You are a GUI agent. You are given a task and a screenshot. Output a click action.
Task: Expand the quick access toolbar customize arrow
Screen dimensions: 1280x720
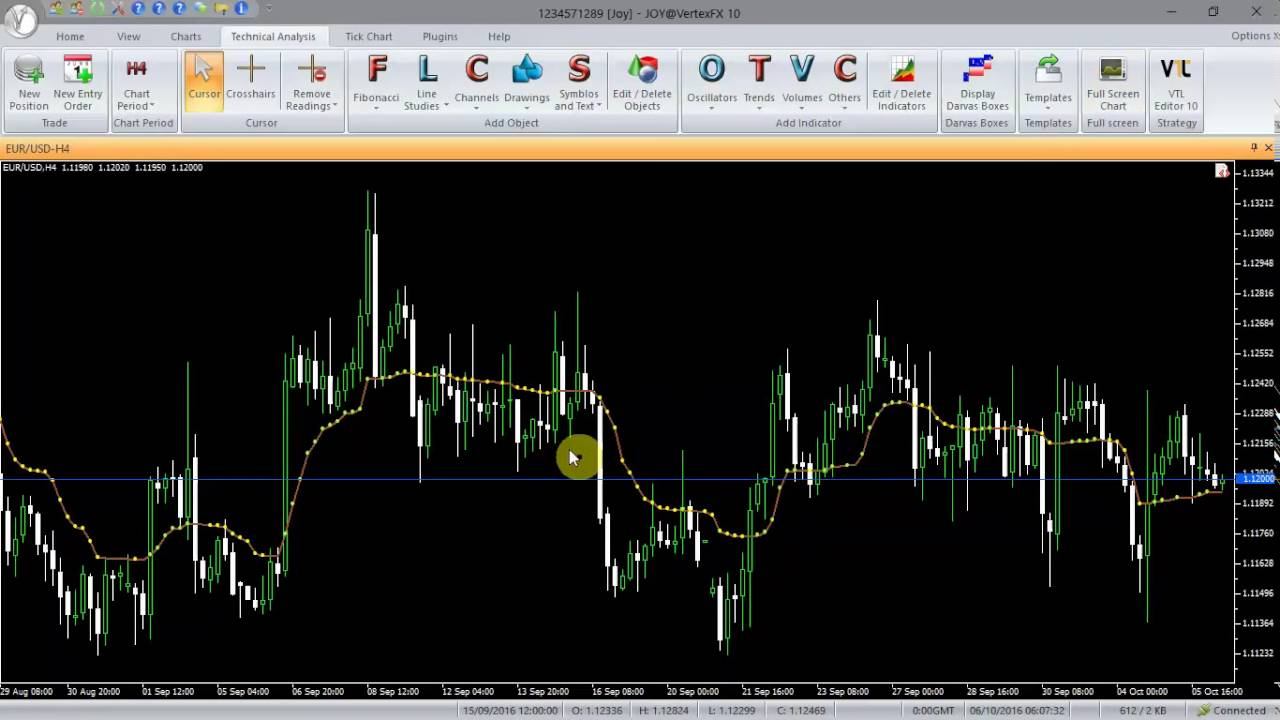coord(269,9)
